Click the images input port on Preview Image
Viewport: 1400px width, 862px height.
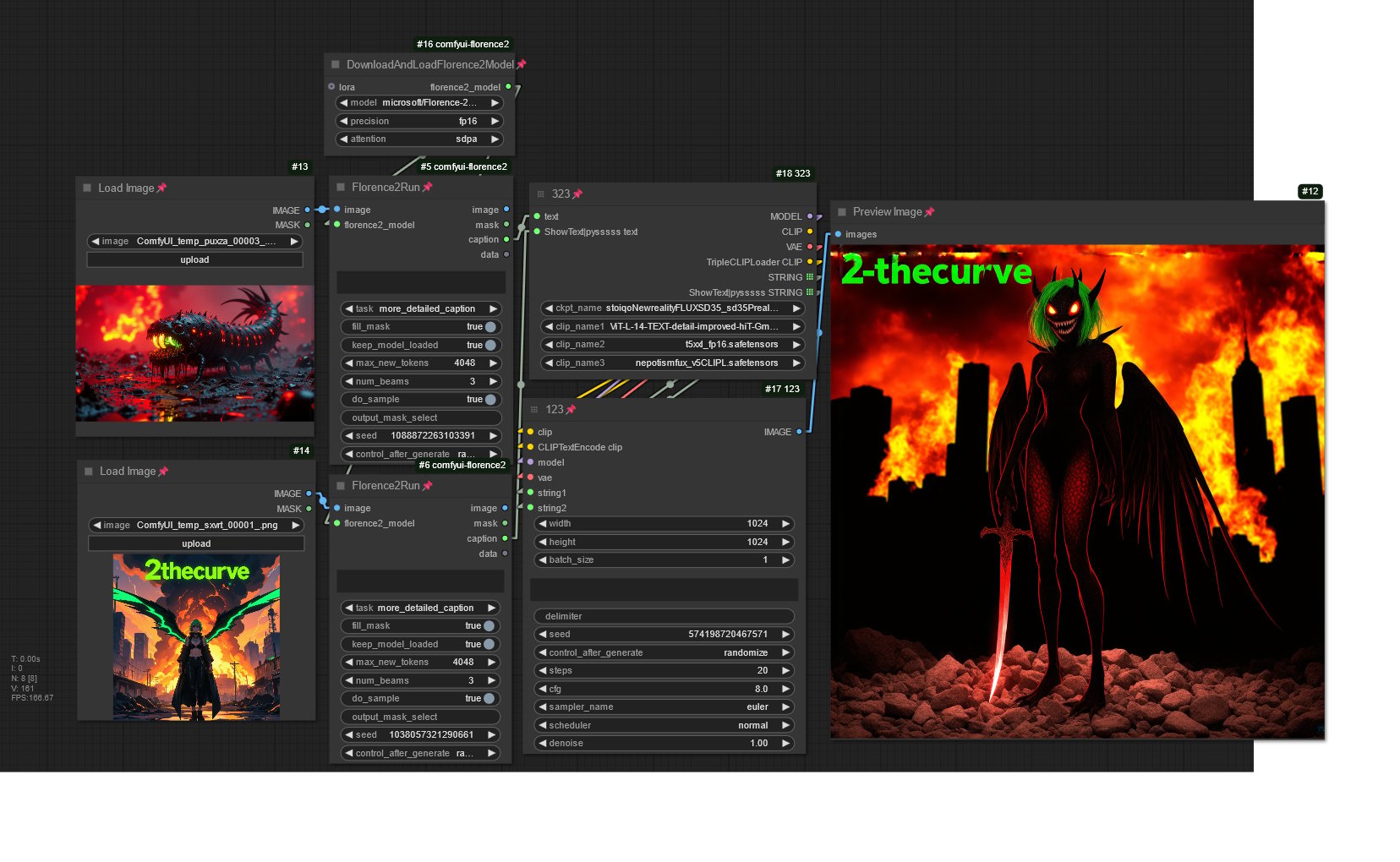click(x=838, y=234)
